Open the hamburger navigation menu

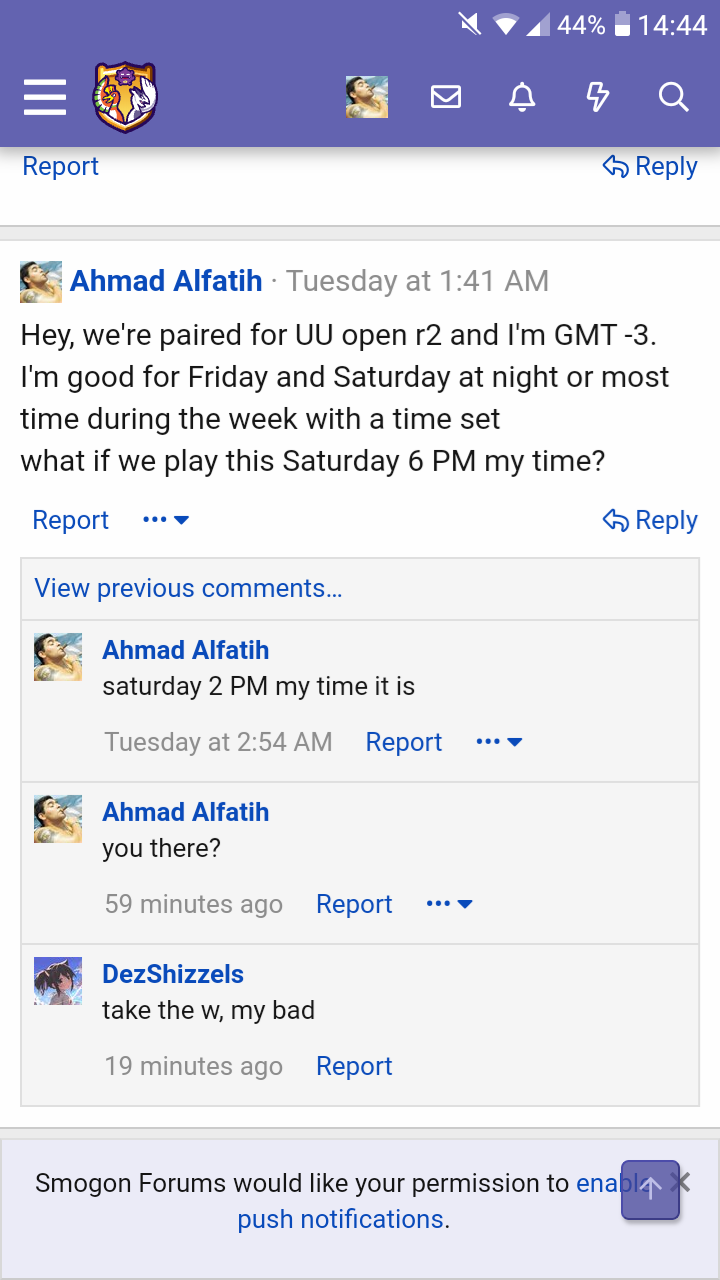pos(45,97)
